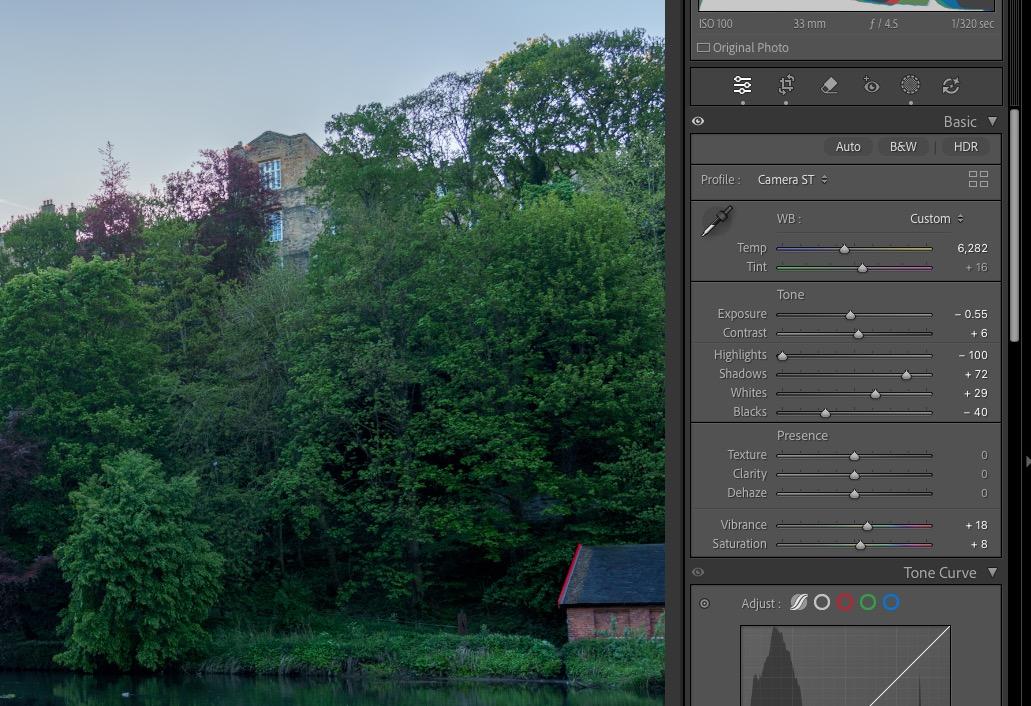Click the ƒ / 4.5 aperture text
1031x706 pixels.
click(883, 24)
